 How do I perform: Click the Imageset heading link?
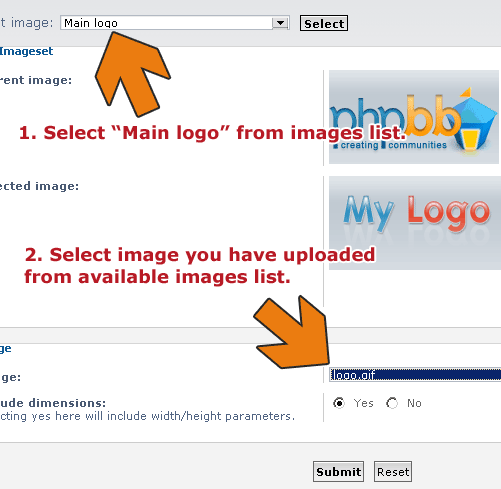click(26, 51)
